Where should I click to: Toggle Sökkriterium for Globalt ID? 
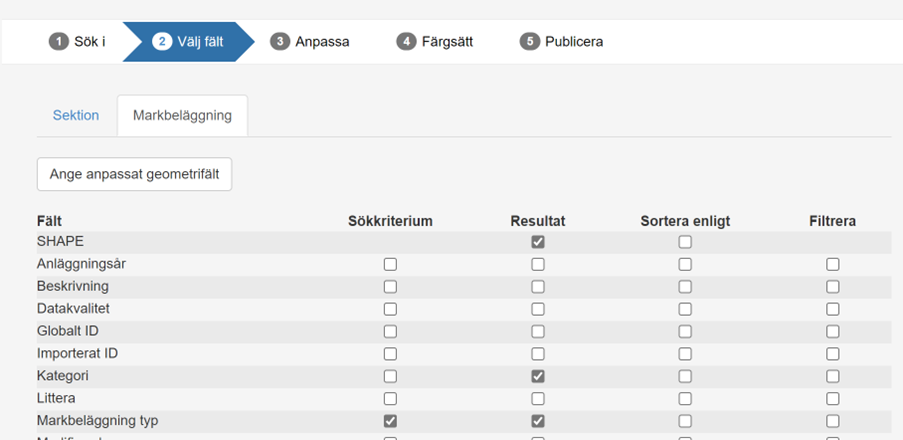(390, 332)
